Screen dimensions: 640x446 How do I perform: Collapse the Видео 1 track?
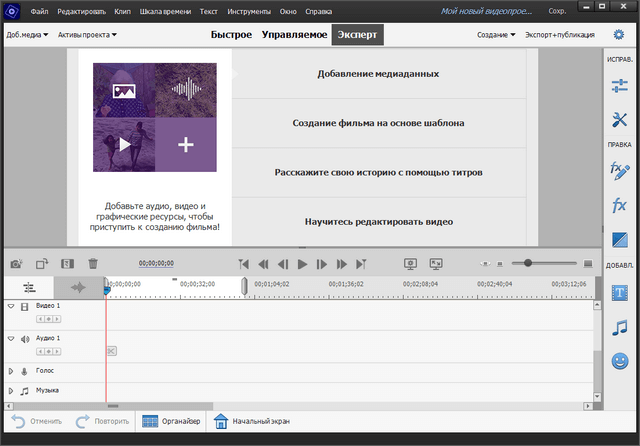click(x=11, y=306)
